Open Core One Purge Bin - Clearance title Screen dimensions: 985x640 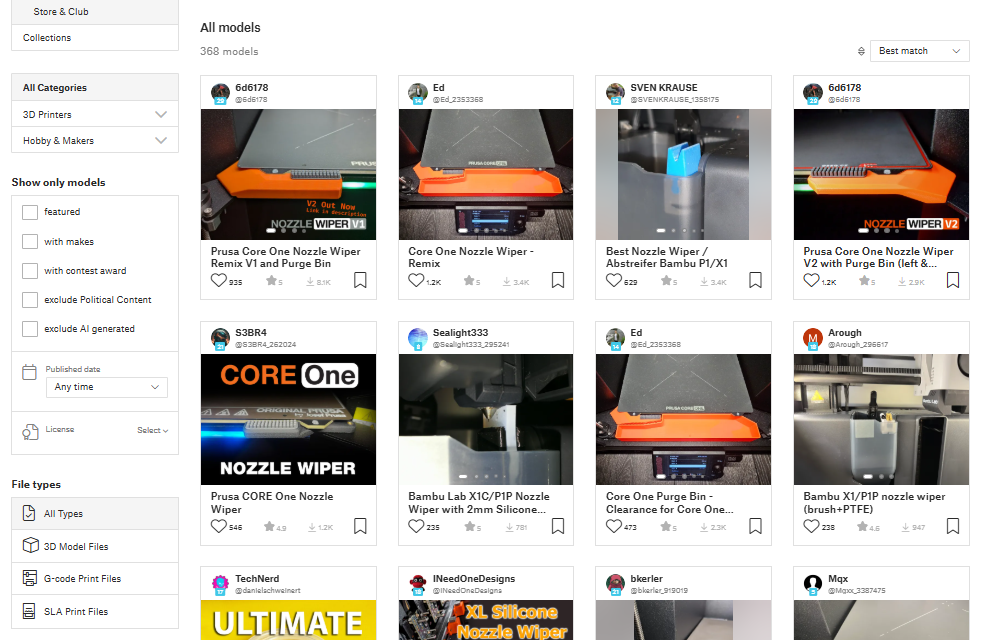[x=670, y=503]
